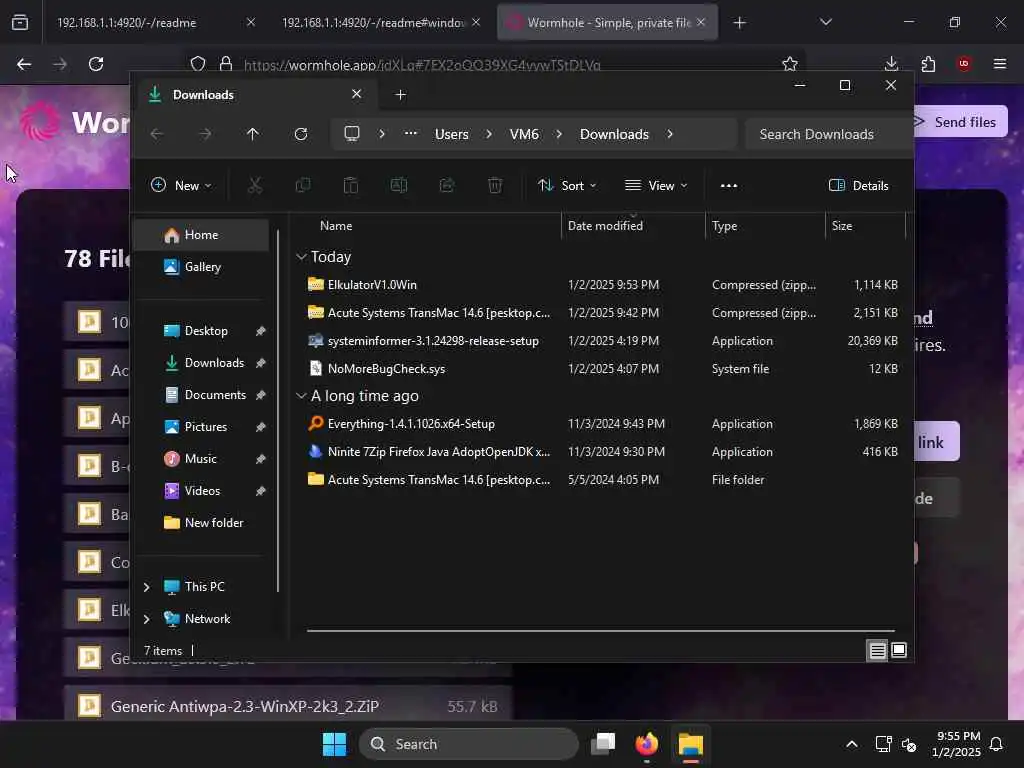Open the Firefox list all tabs dropdown
Screen dimensions: 1024x768
(825, 23)
